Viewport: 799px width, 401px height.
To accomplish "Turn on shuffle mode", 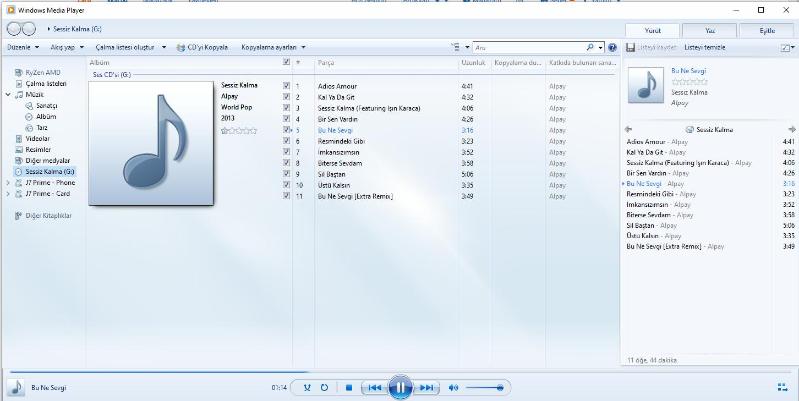I will tap(308, 387).
